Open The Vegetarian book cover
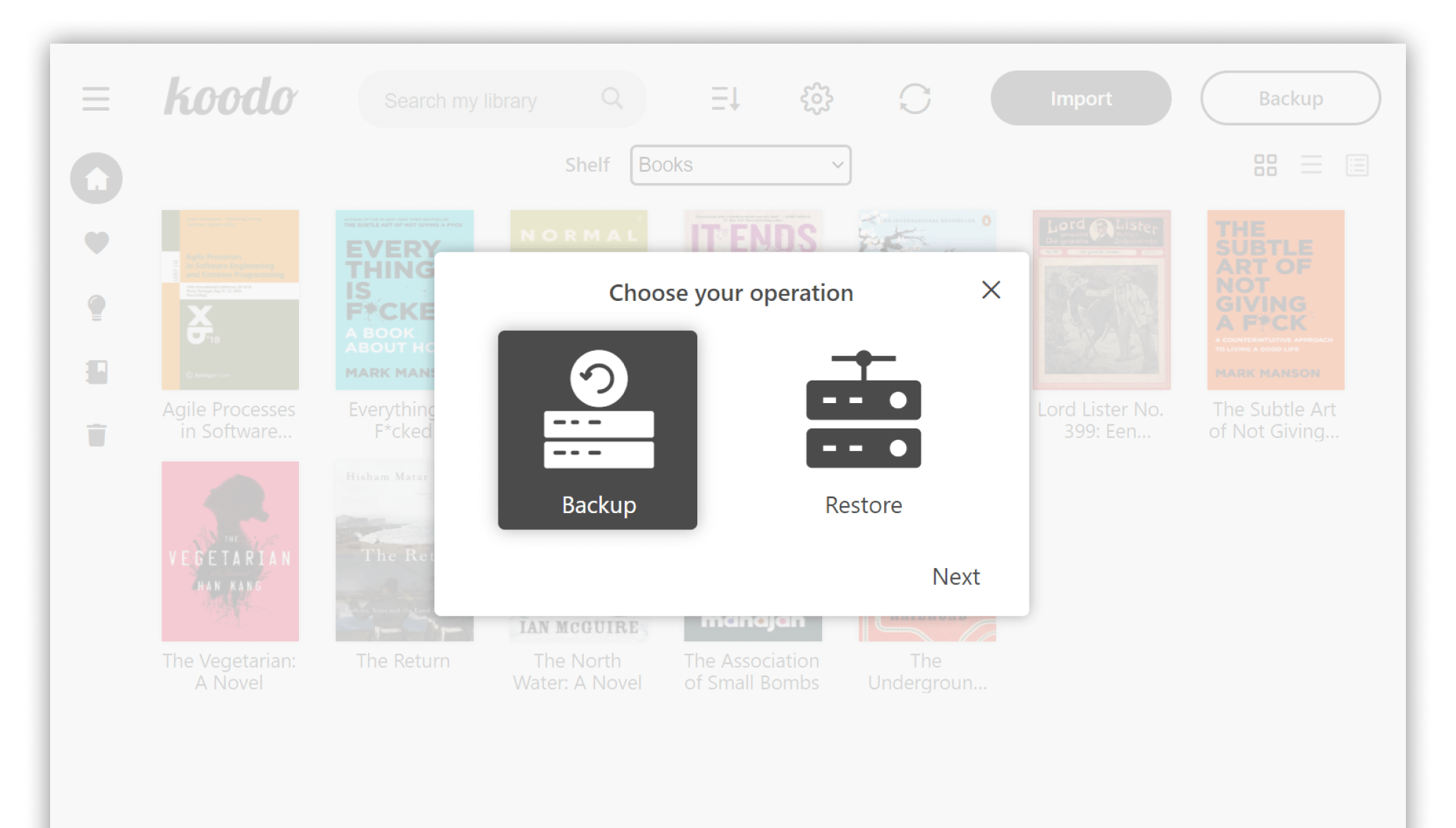 (230, 551)
